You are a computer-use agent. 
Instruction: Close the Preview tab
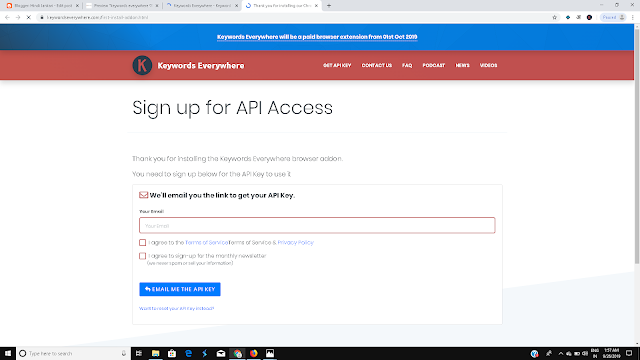[157, 6]
